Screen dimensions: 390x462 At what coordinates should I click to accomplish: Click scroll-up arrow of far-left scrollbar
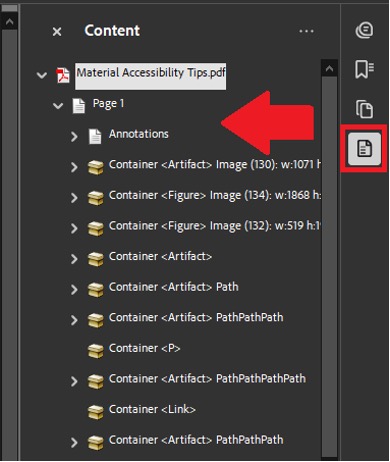click(9, 22)
